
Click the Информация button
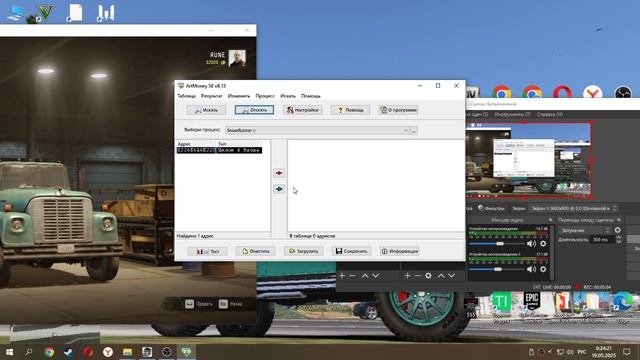[400, 251]
